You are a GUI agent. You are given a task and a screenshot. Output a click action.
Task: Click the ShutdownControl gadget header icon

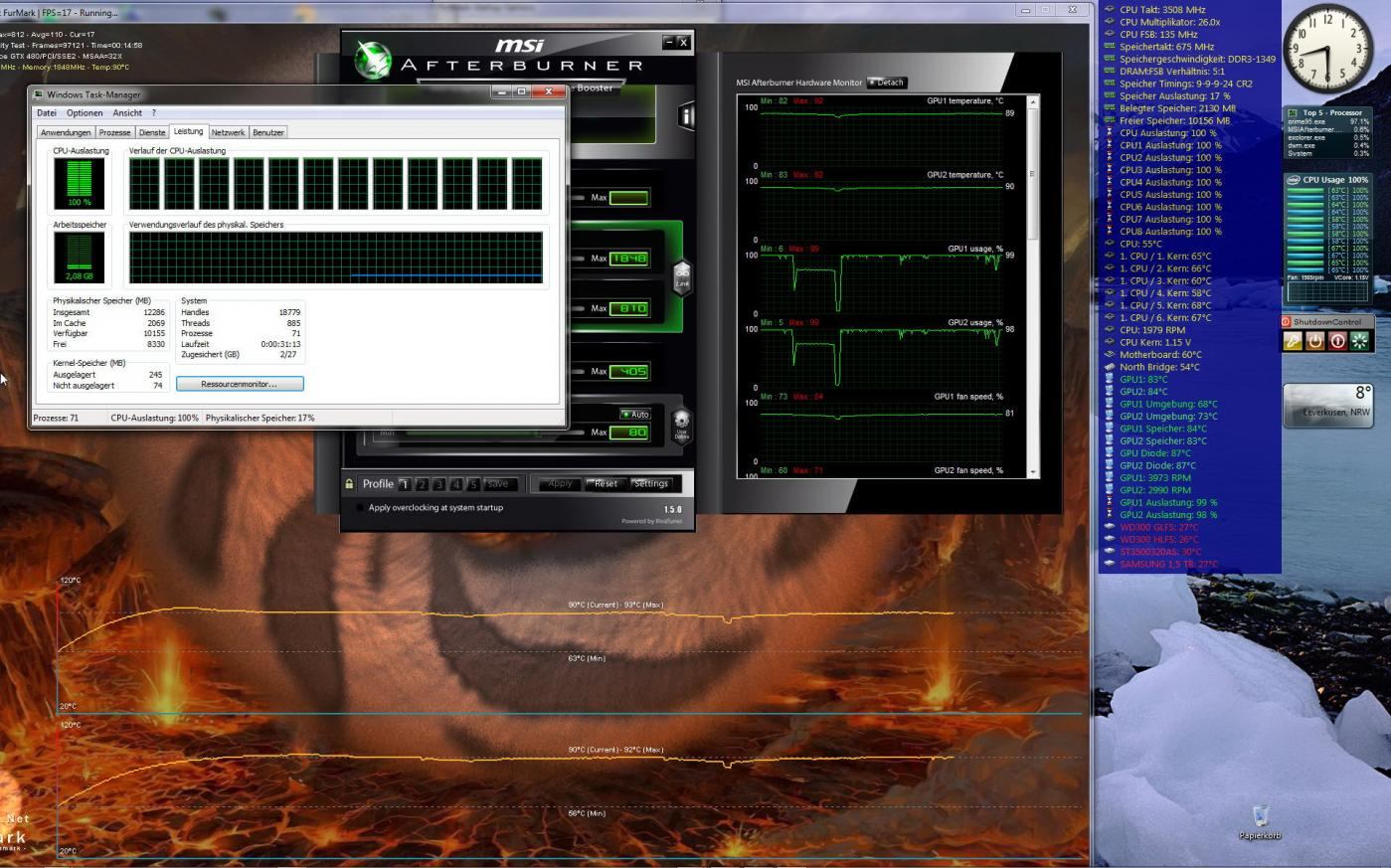pyautogui.click(x=1286, y=322)
